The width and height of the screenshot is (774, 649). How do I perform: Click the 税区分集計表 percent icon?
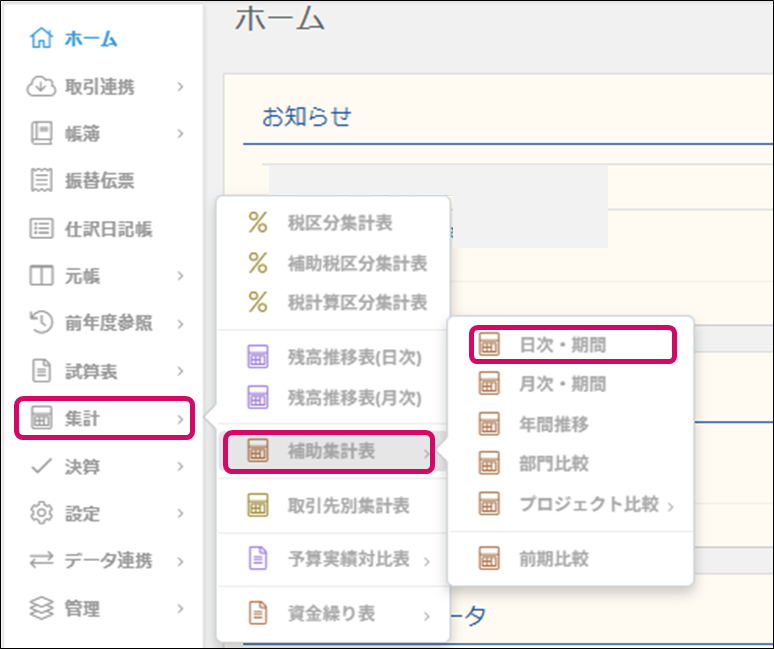[258, 223]
